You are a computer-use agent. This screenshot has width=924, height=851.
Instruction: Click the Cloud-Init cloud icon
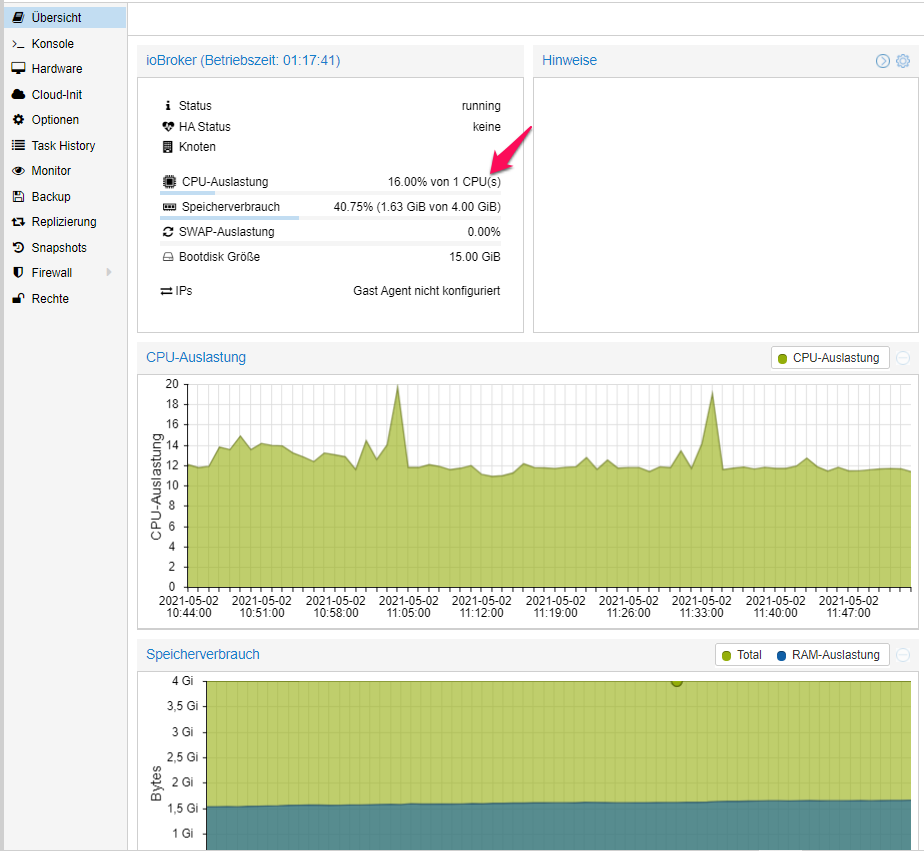19,94
